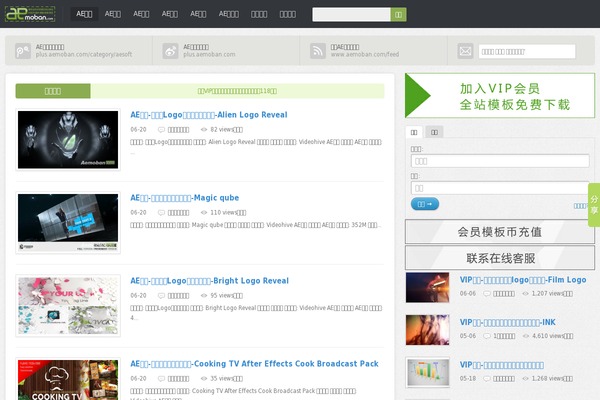This screenshot has width=600, height=400.
Task: Click the eye icon beside 4,610 views
Action: pos(526,336)
